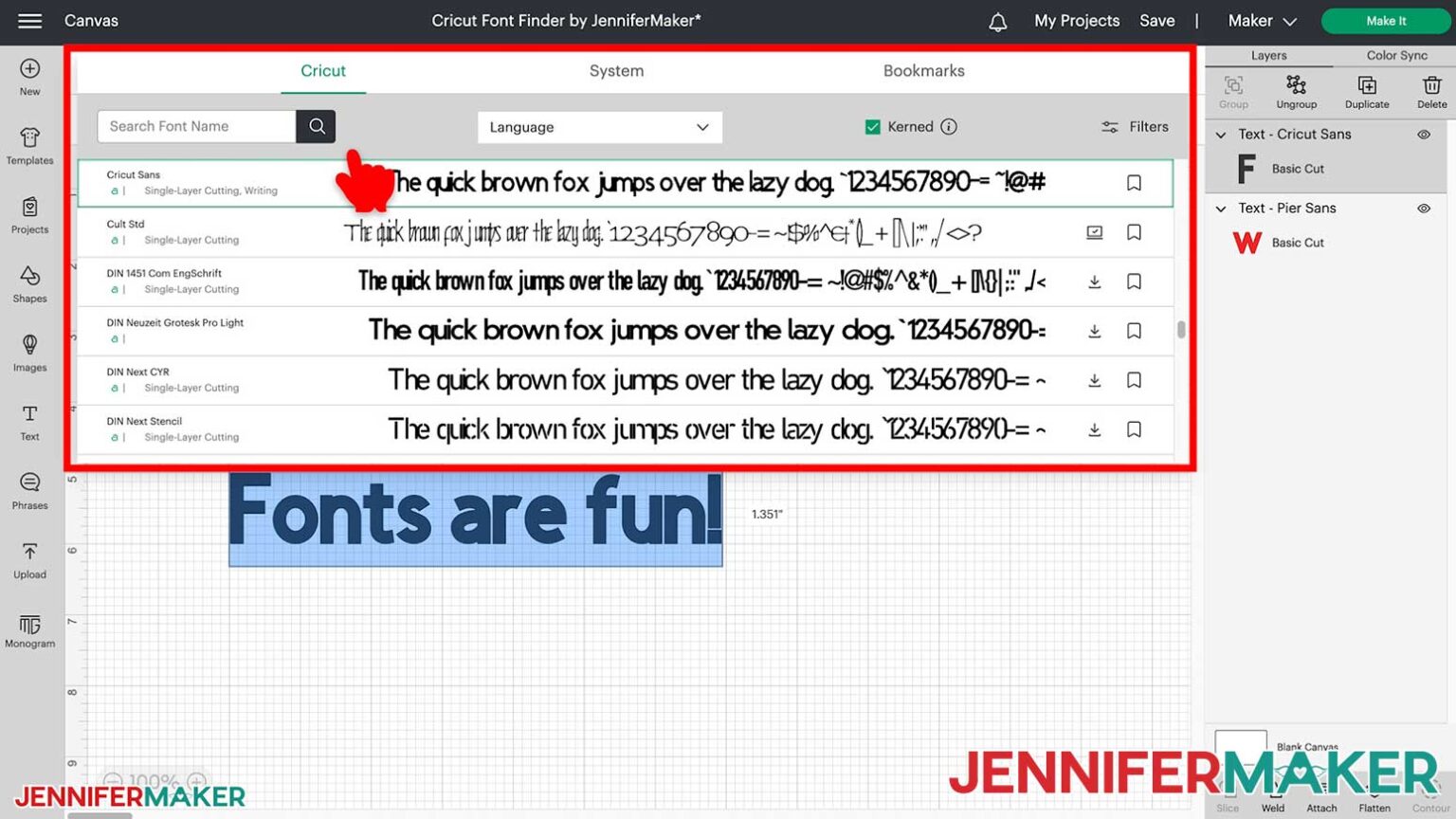Collapse the Text - Cricut Sans layer
The width and height of the screenshot is (1456, 819).
1221,135
